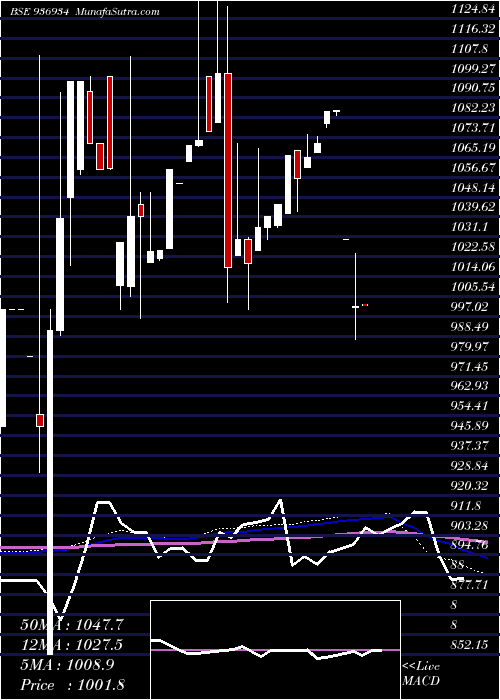Click the tallest red candlestick body

[x=228, y=170]
